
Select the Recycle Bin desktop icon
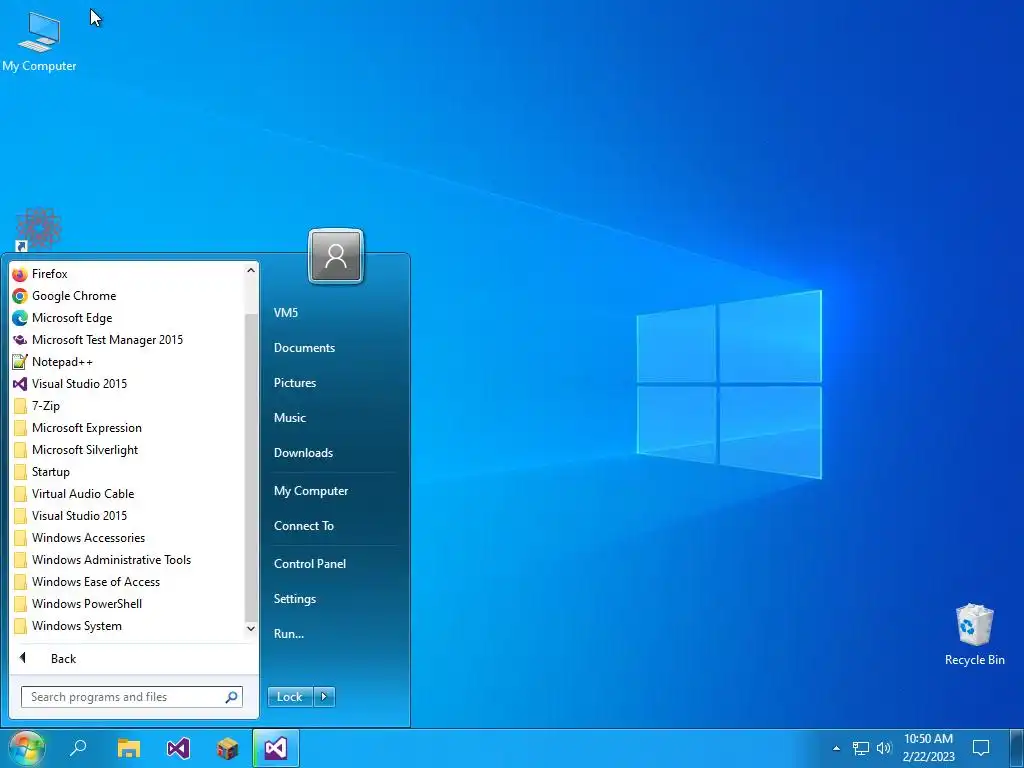point(974,635)
